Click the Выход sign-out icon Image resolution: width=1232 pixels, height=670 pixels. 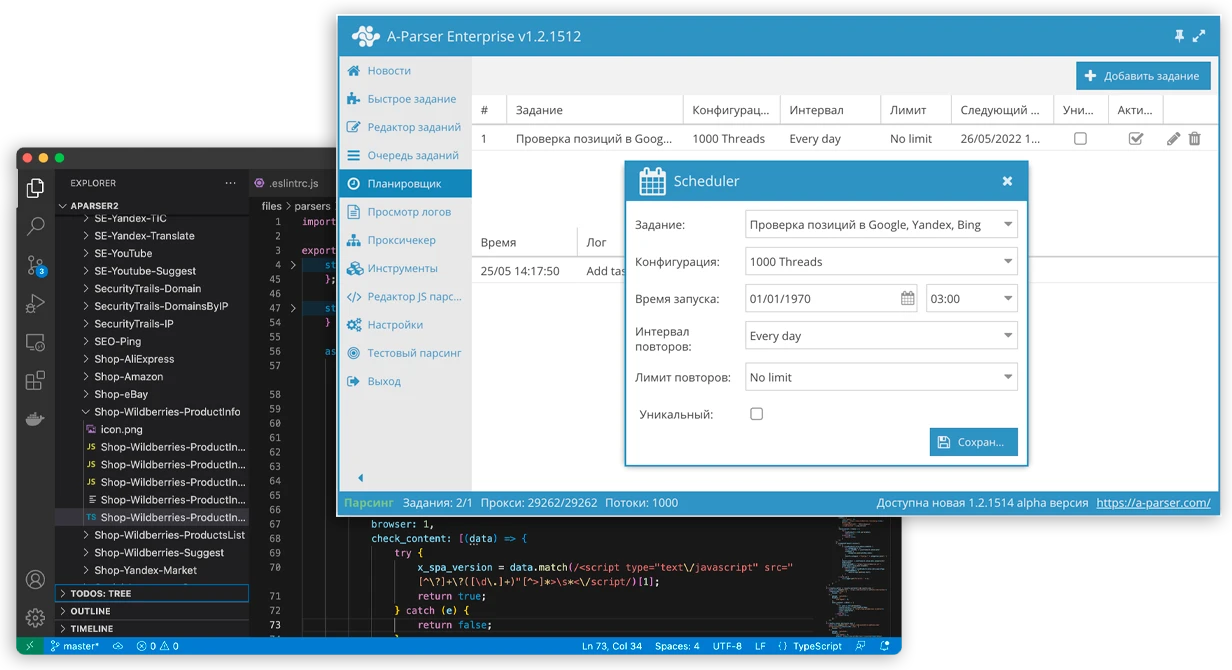(x=353, y=381)
